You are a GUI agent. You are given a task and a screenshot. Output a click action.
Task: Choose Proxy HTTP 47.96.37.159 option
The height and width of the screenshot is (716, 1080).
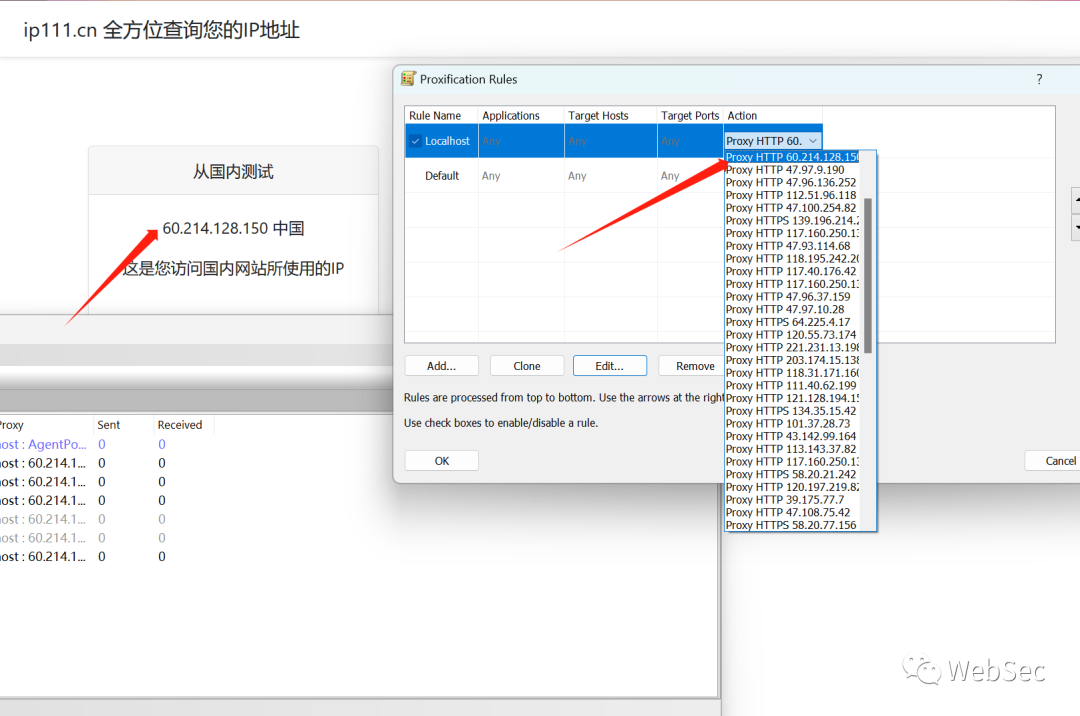[792, 297]
